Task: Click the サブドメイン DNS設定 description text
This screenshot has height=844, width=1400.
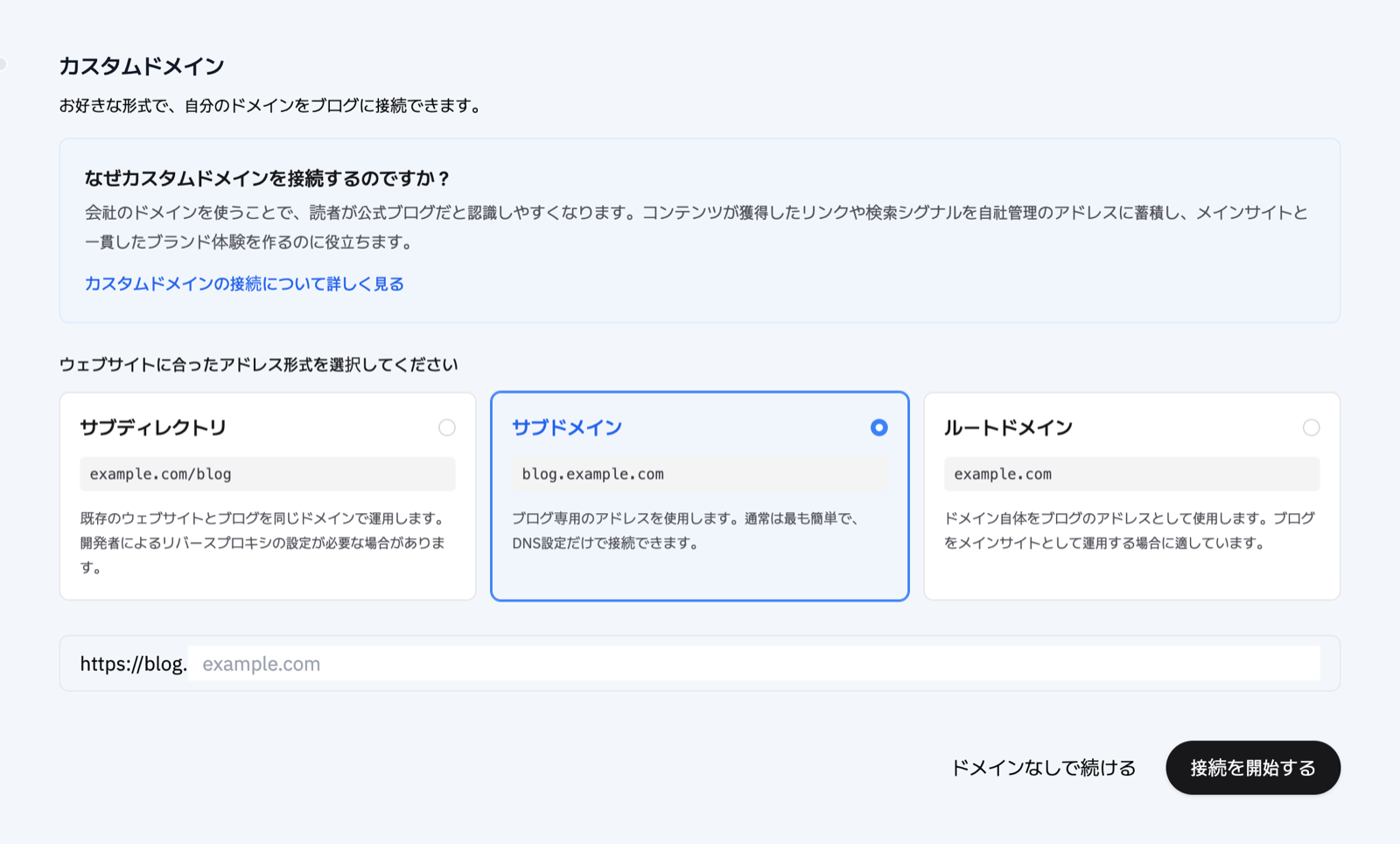Action: coord(687,531)
